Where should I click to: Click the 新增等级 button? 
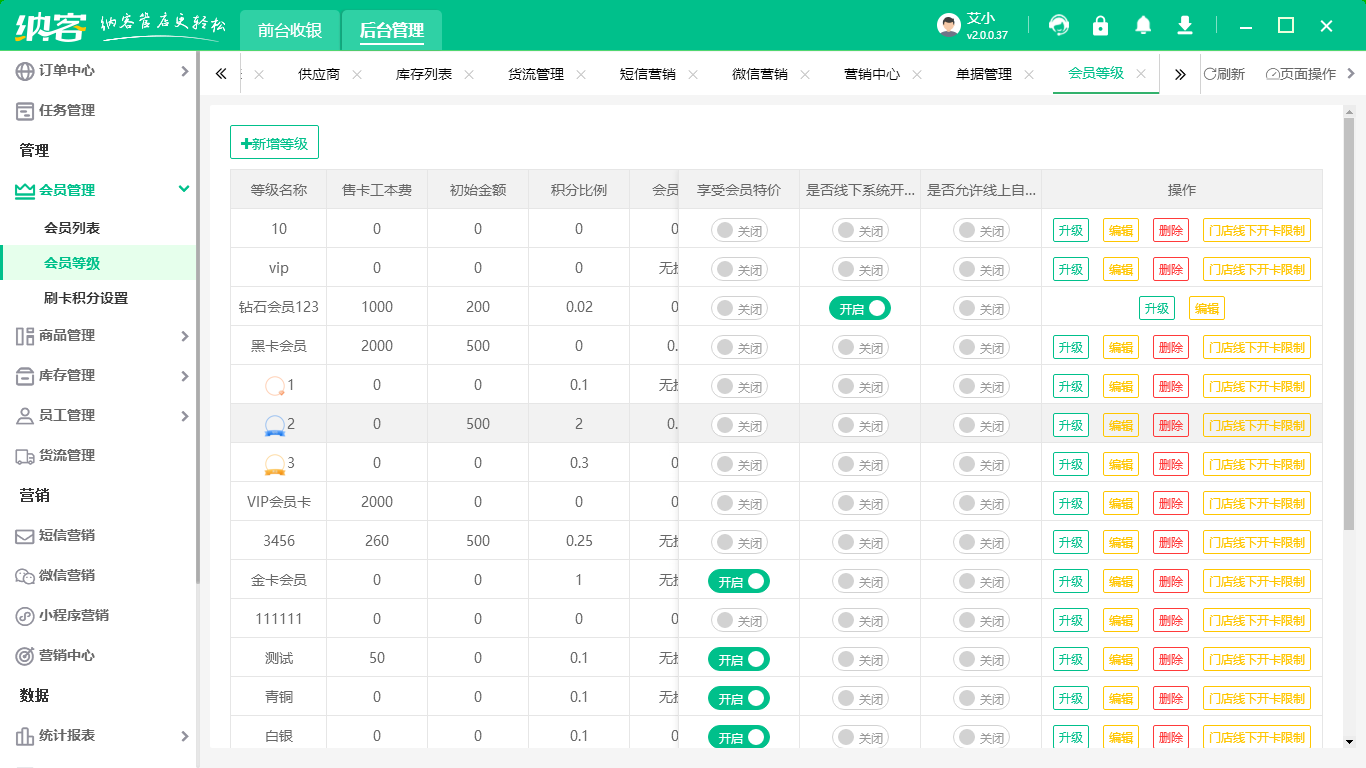coord(274,143)
